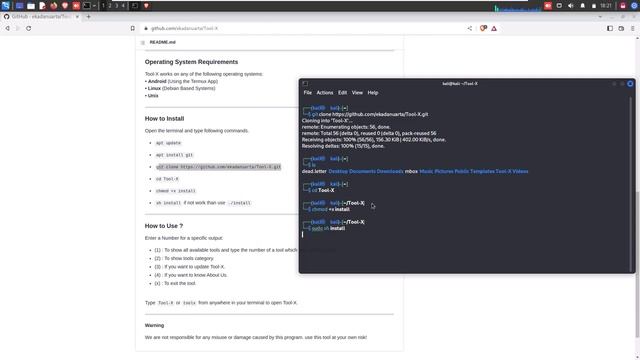Click the Brave taskbar window button
640x360 pixels.
[x=146, y=6]
